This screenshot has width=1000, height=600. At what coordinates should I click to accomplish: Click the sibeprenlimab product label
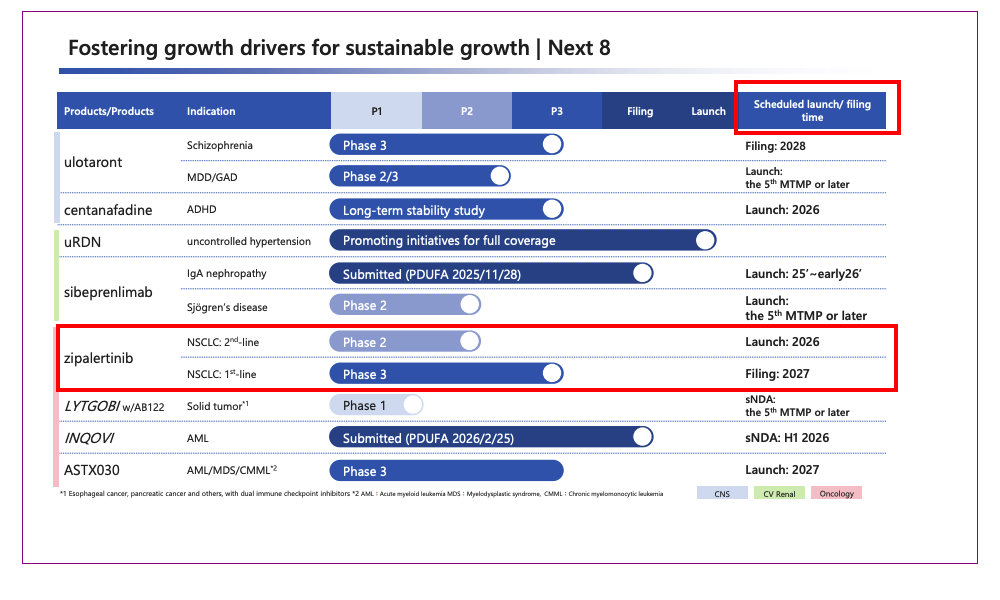click(108, 290)
